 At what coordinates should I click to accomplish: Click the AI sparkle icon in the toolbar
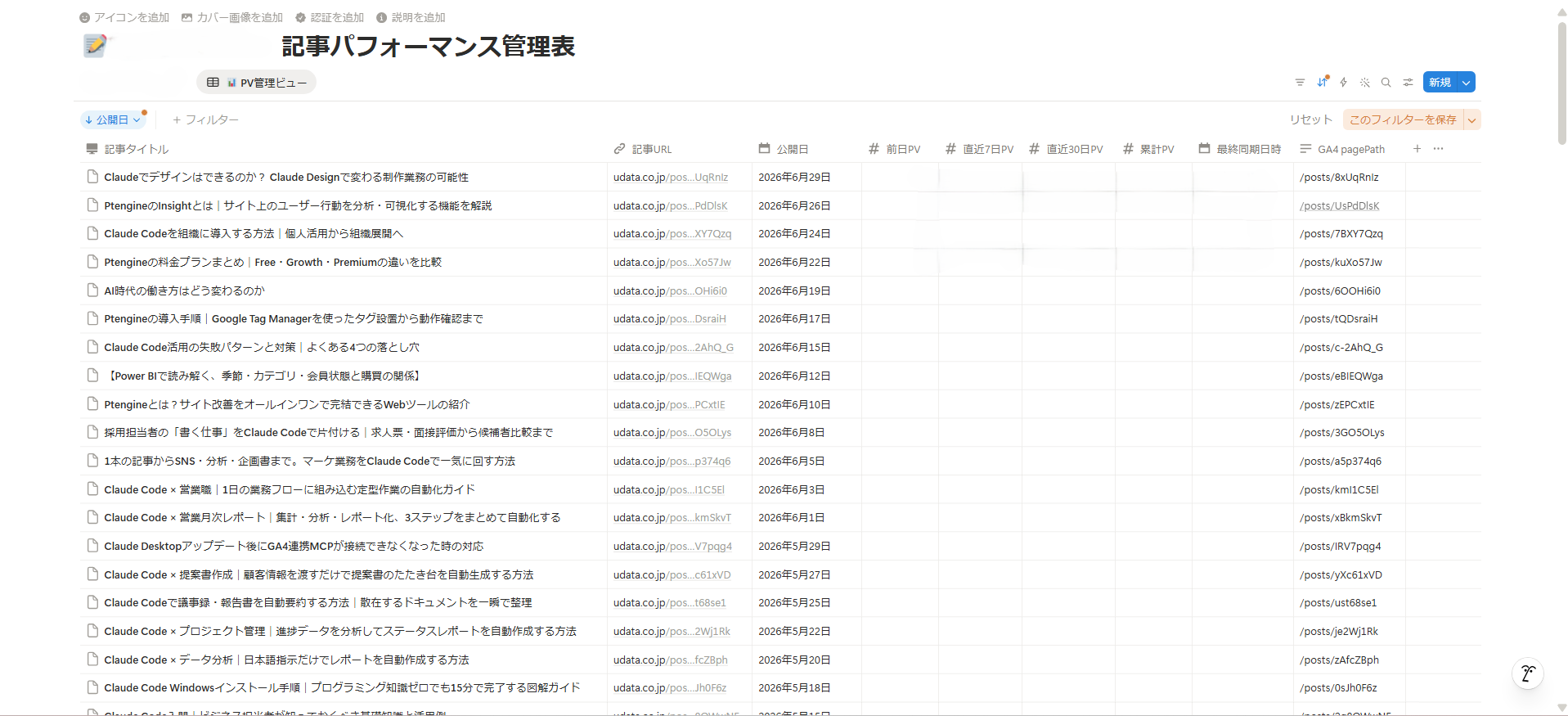[1364, 83]
